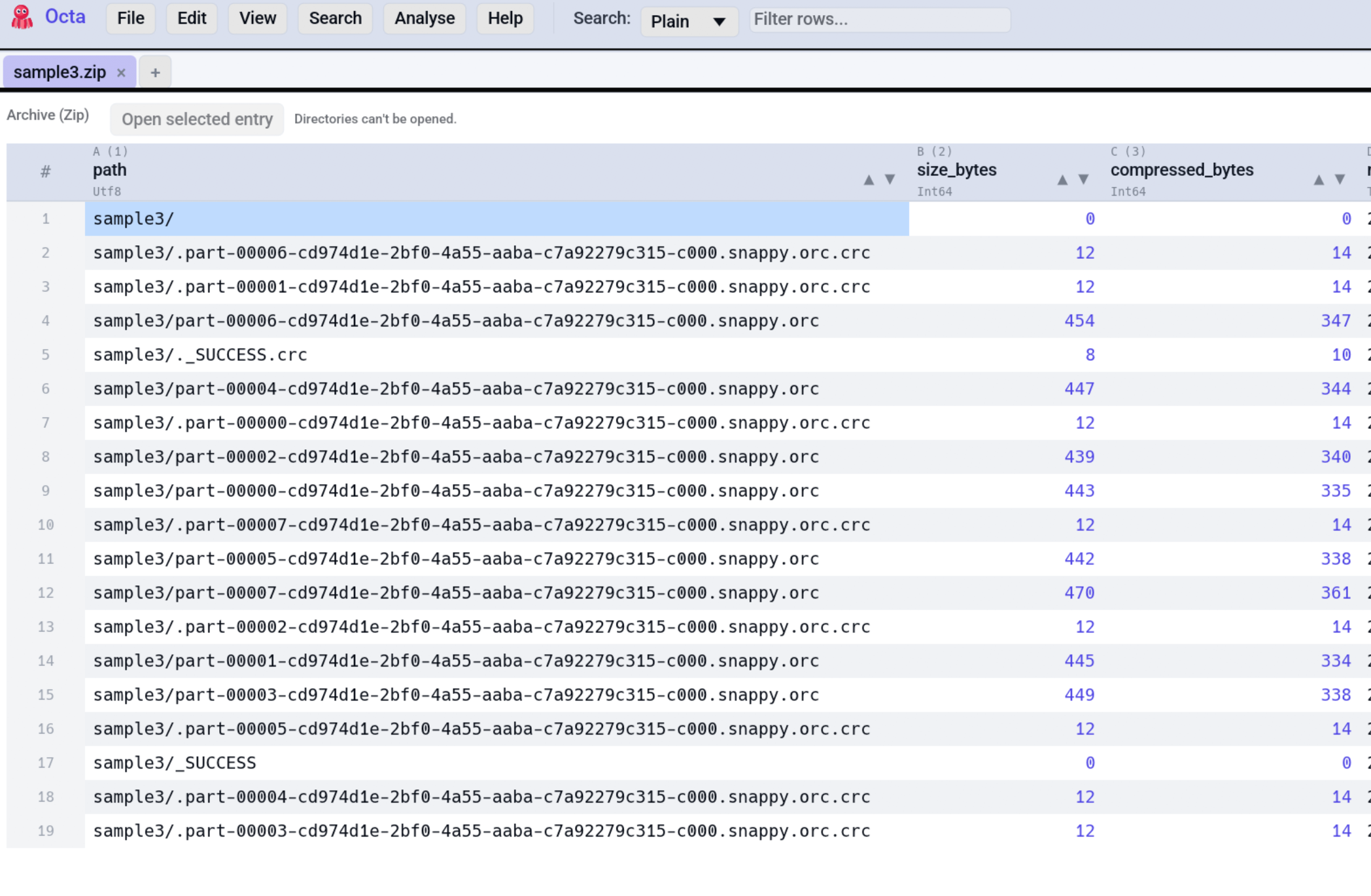The image size is (1371, 896).
Task: Open the File menu
Action: 130,18
